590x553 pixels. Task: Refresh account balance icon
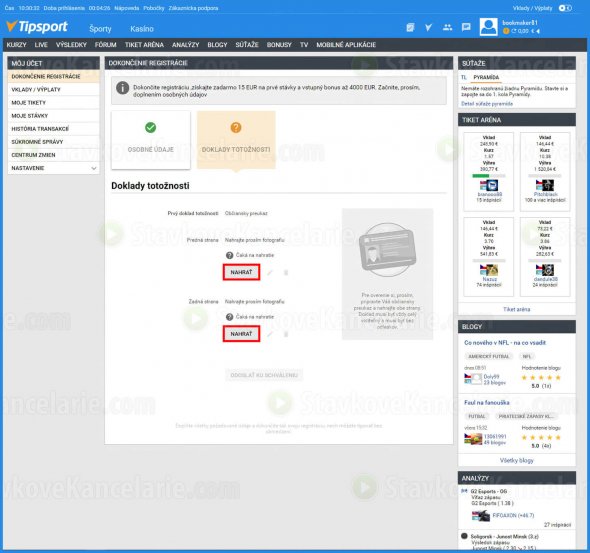(514, 31)
